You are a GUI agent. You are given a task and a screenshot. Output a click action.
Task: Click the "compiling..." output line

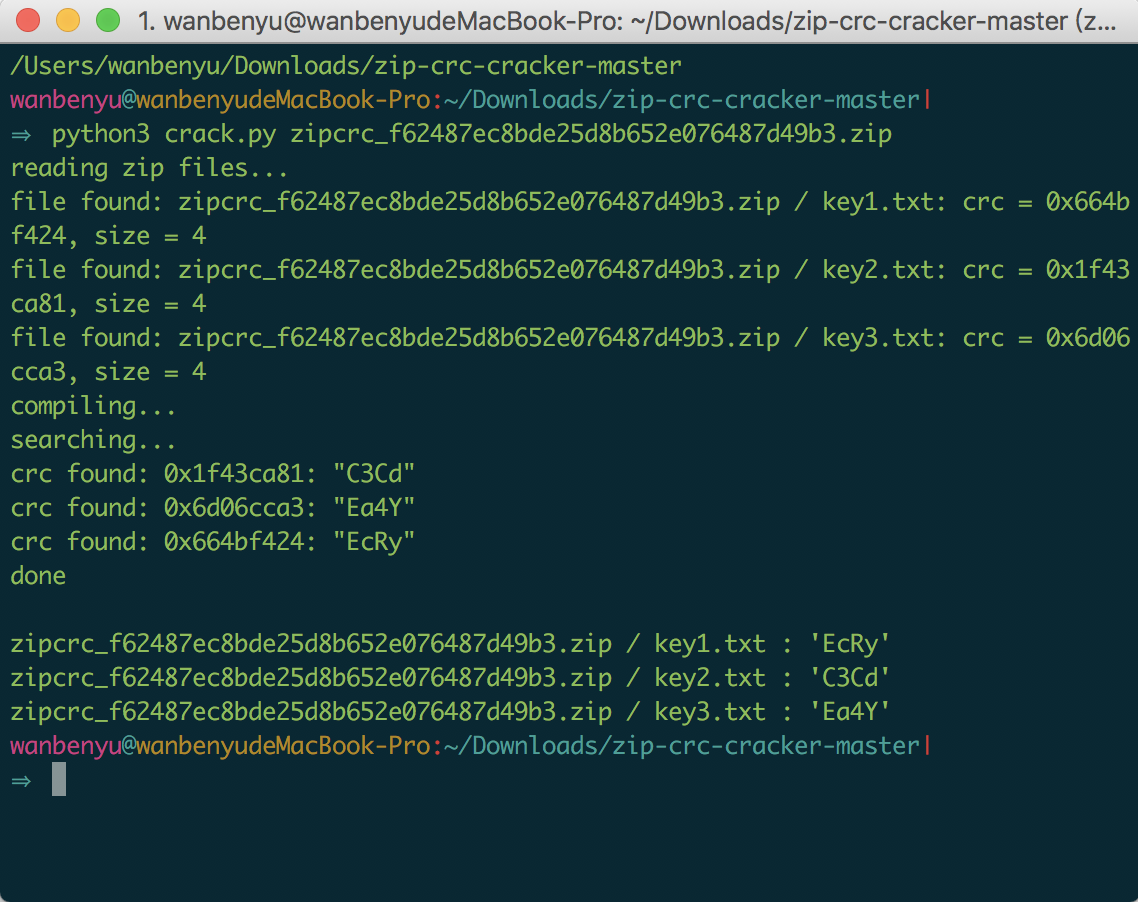point(94,406)
